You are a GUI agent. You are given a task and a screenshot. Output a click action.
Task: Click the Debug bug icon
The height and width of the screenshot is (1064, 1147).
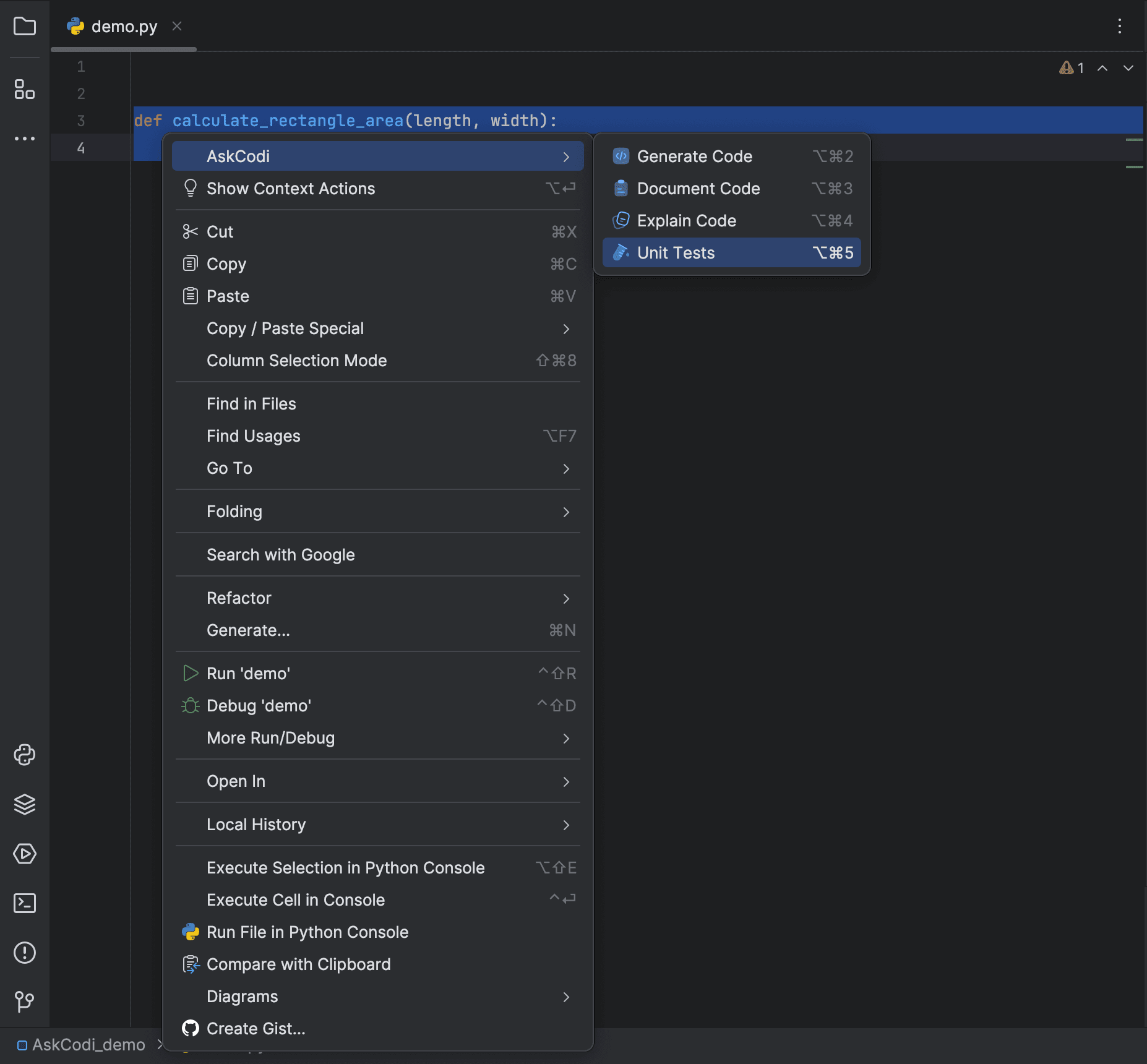tap(191, 706)
